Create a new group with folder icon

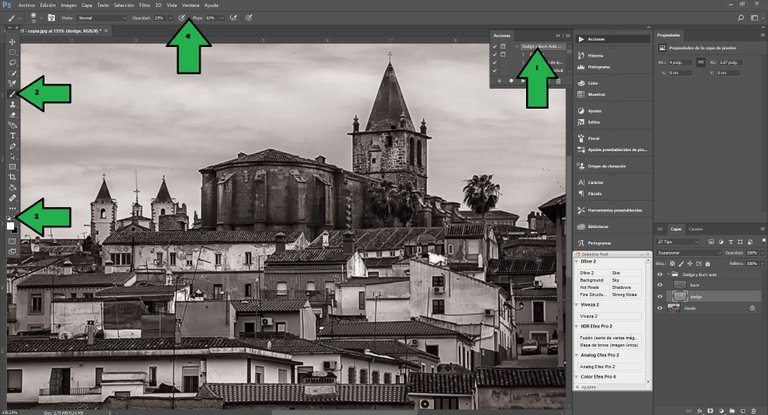click(732, 411)
